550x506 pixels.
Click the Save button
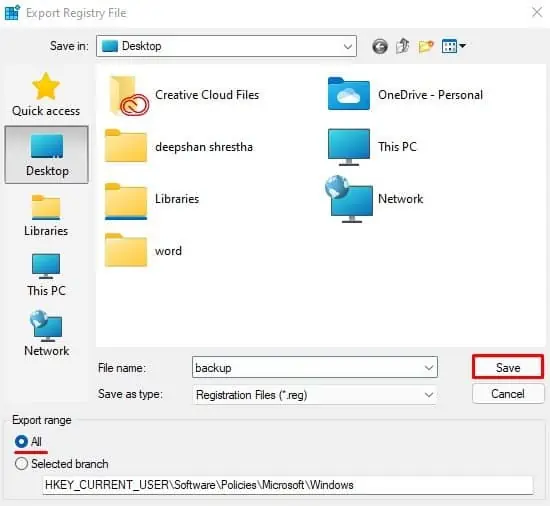508,367
